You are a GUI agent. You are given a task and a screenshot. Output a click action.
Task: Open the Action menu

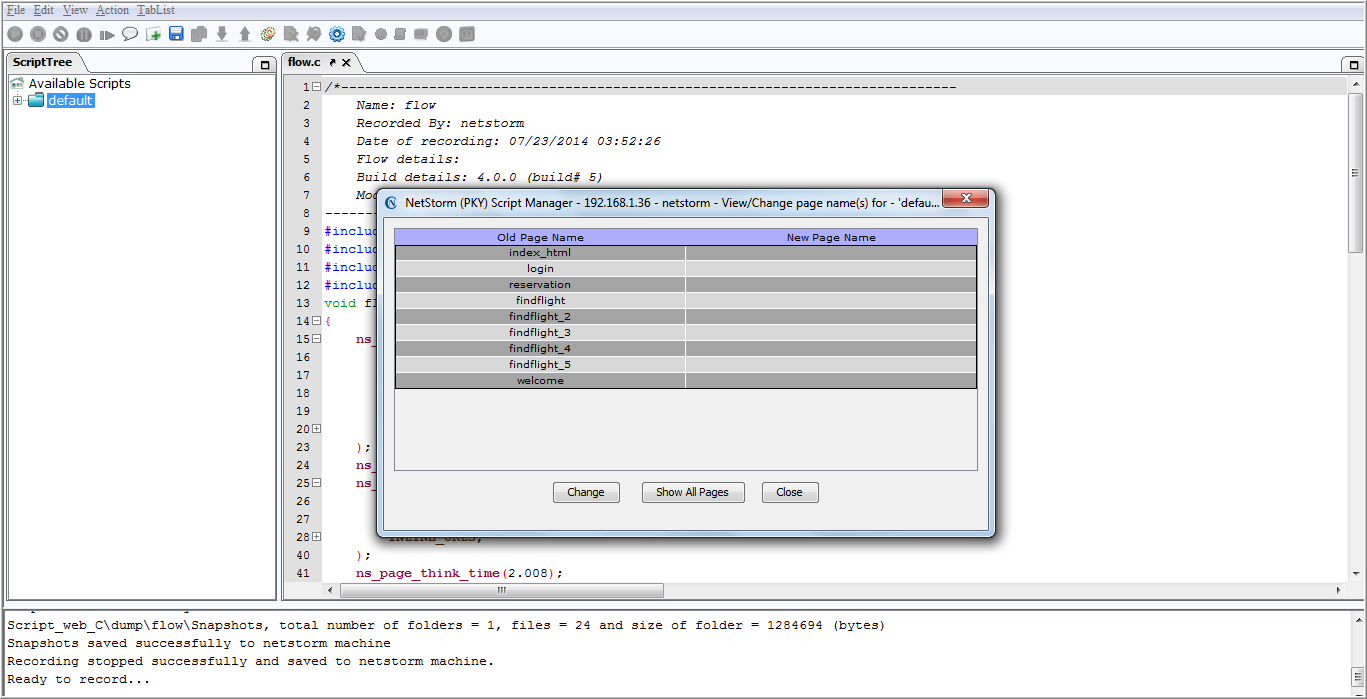click(x=112, y=10)
